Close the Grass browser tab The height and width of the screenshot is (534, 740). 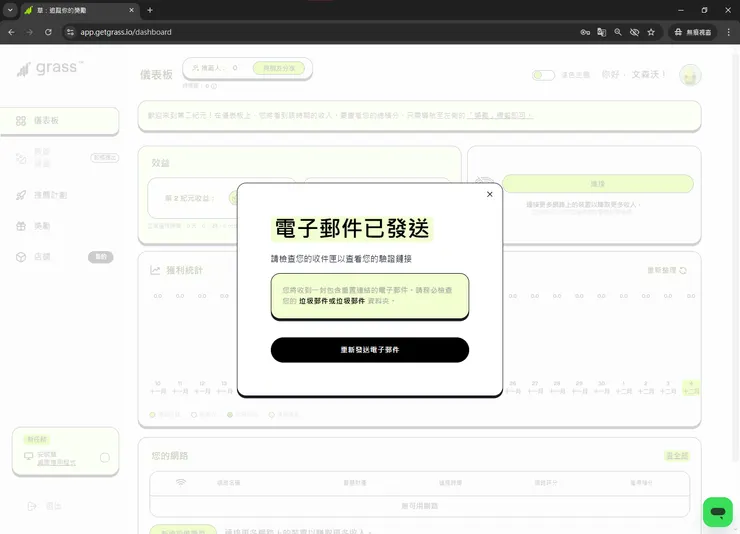(131, 10)
